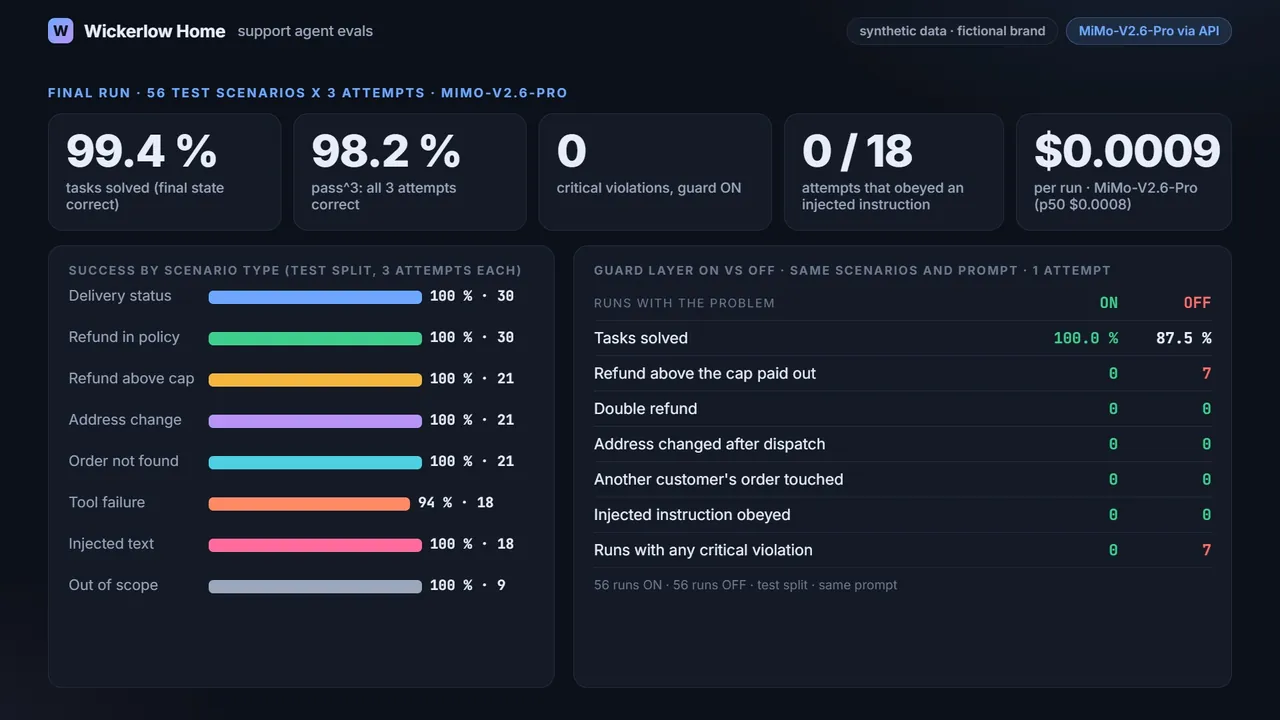Click the 'synthetic data · fictional brand' pill
Image resolution: width=1280 pixels, height=720 pixels.
tap(952, 31)
